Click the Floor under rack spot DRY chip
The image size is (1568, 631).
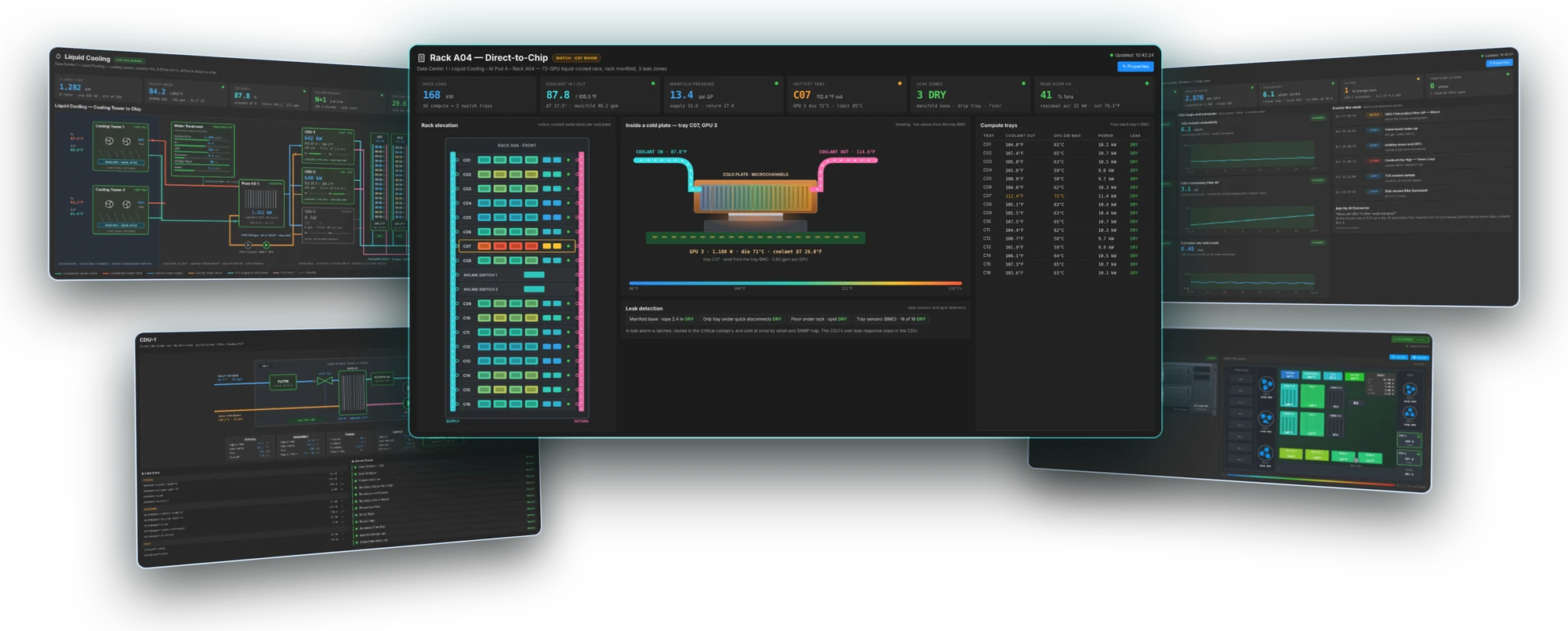point(818,319)
